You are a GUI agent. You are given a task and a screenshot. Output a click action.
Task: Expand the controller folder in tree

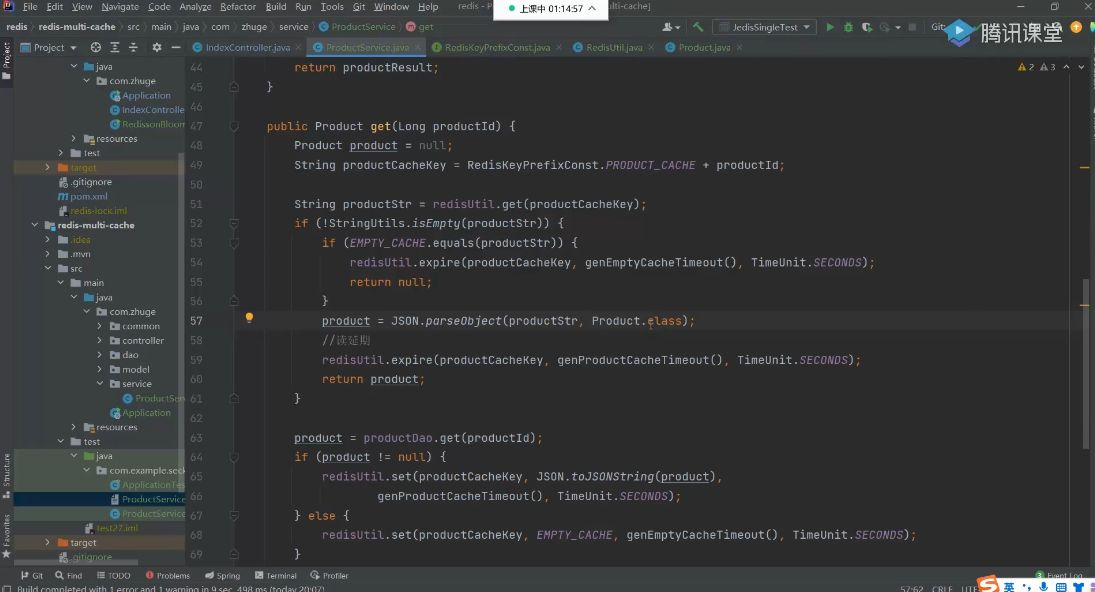click(101, 341)
